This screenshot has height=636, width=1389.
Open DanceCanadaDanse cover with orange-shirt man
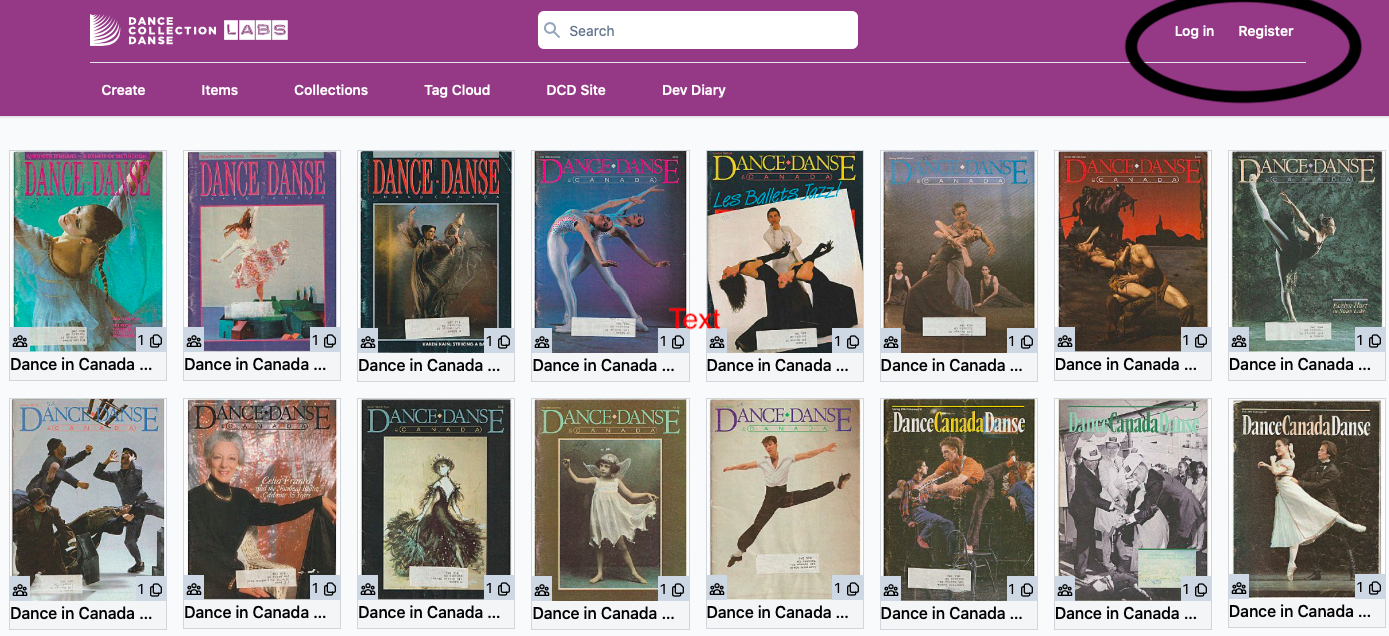pos(958,500)
